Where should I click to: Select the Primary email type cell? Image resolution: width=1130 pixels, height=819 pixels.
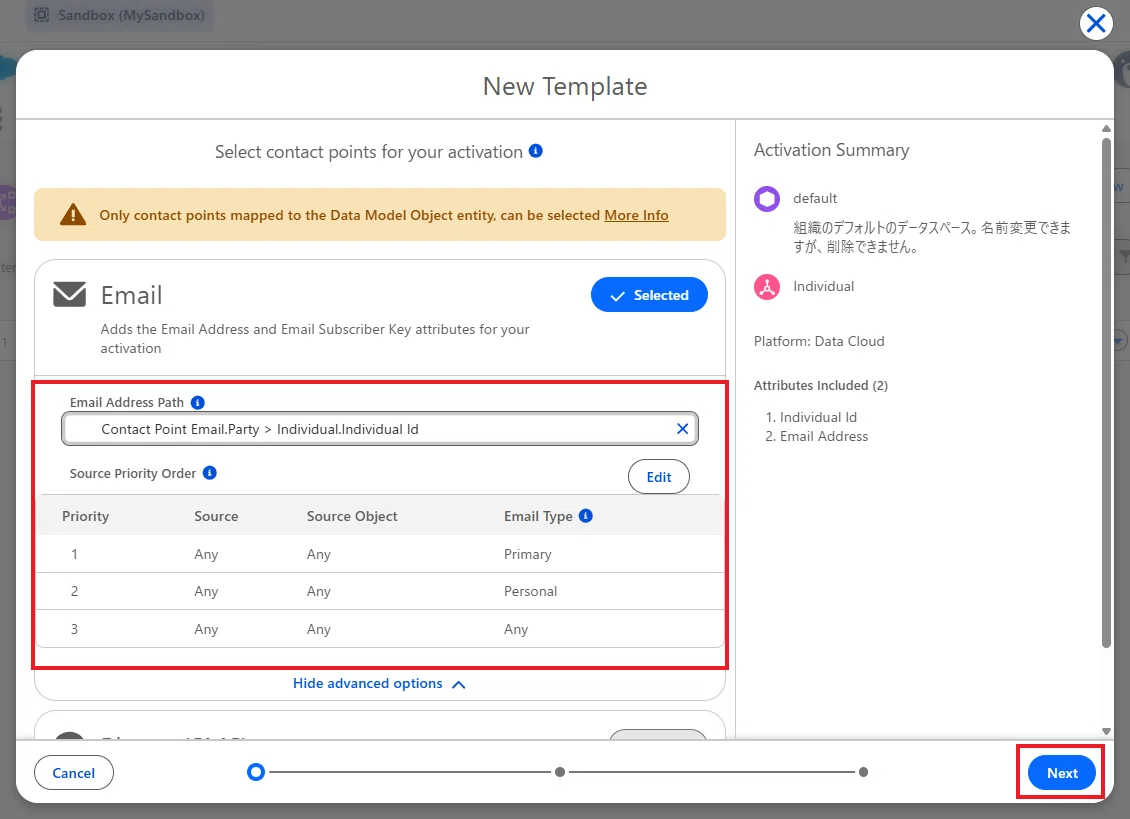coord(528,554)
